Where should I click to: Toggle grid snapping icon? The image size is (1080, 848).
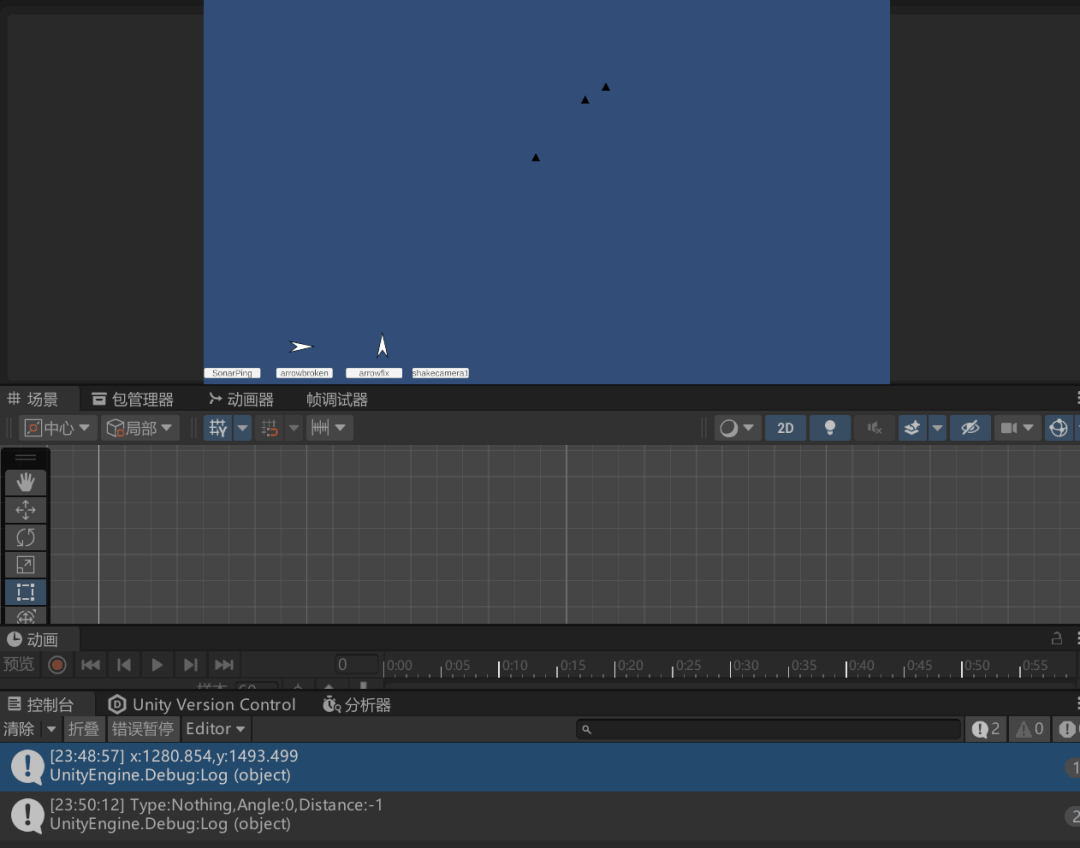tap(269, 428)
